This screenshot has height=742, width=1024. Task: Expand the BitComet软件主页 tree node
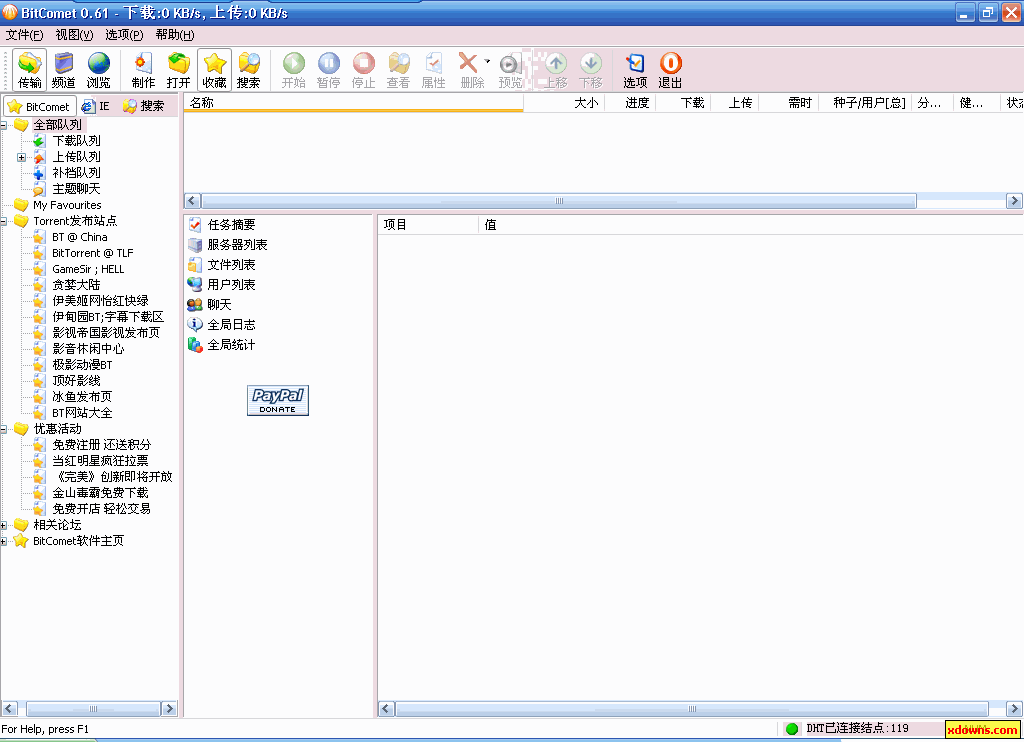[3, 541]
